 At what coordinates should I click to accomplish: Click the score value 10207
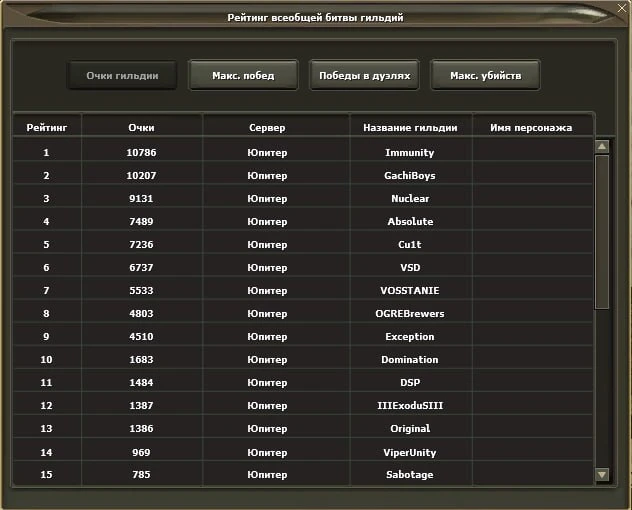pyautogui.click(x=141, y=176)
